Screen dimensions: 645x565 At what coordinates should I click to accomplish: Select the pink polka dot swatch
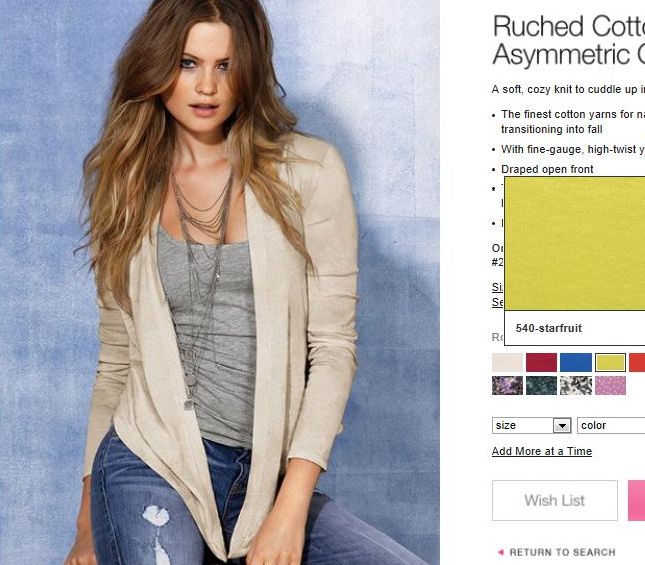pos(610,385)
